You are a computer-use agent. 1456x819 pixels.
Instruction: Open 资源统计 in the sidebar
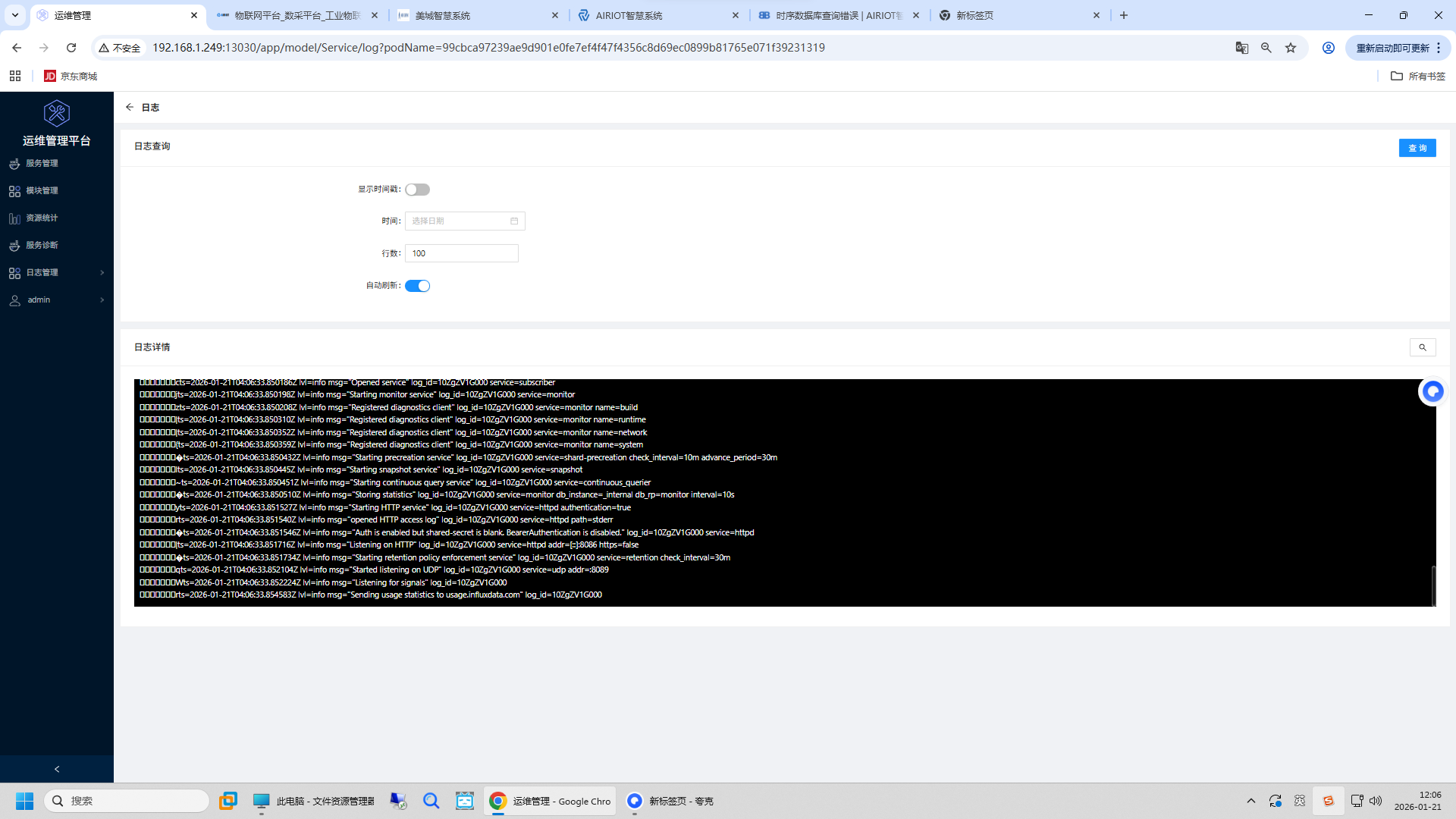point(42,218)
